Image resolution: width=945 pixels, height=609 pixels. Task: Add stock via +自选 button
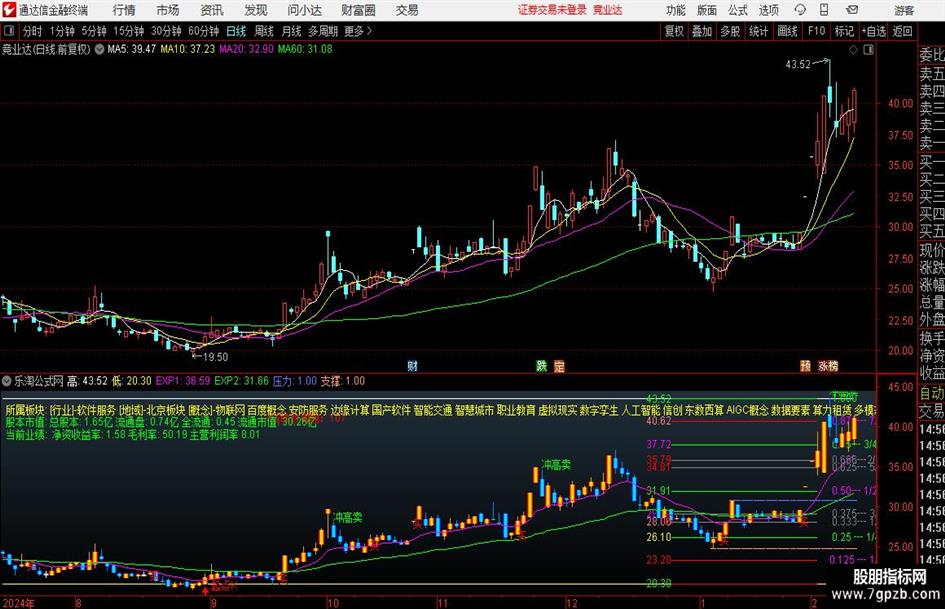coord(874,31)
